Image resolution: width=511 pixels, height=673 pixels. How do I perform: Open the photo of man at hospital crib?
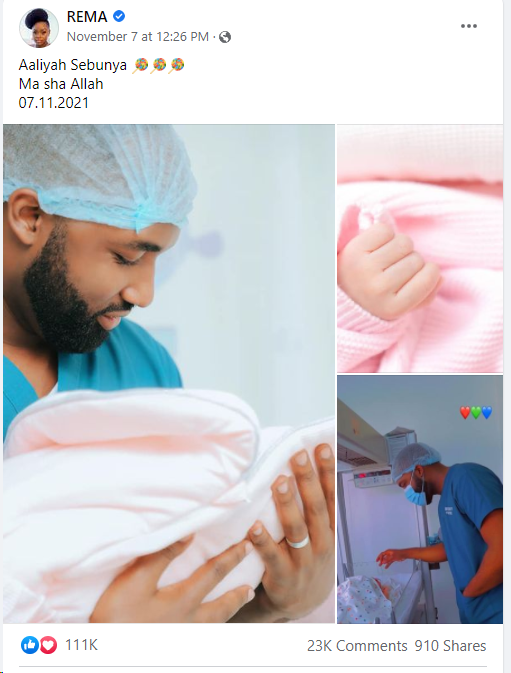click(x=420, y=500)
